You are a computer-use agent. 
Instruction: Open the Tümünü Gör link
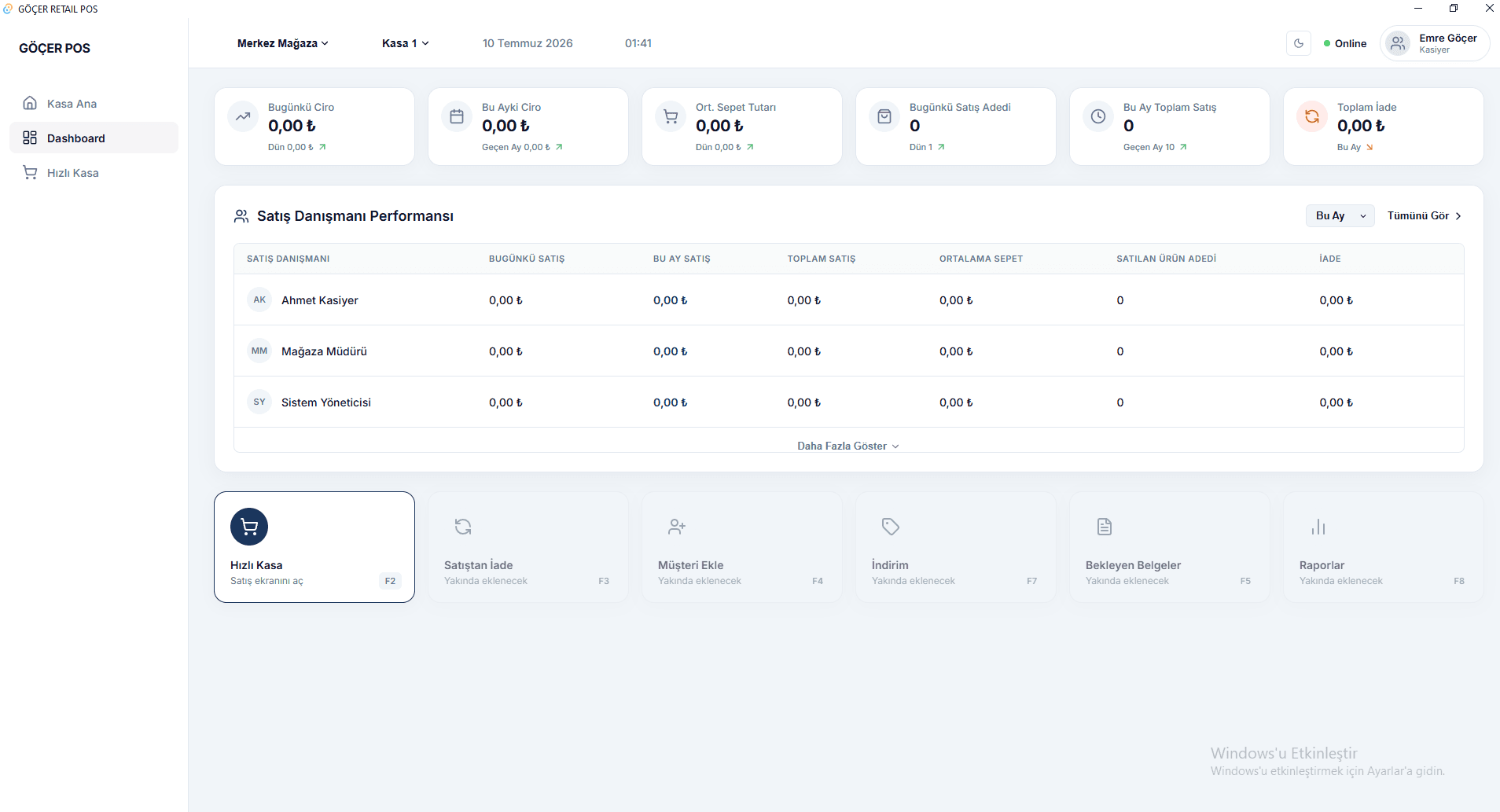pyautogui.click(x=1424, y=215)
